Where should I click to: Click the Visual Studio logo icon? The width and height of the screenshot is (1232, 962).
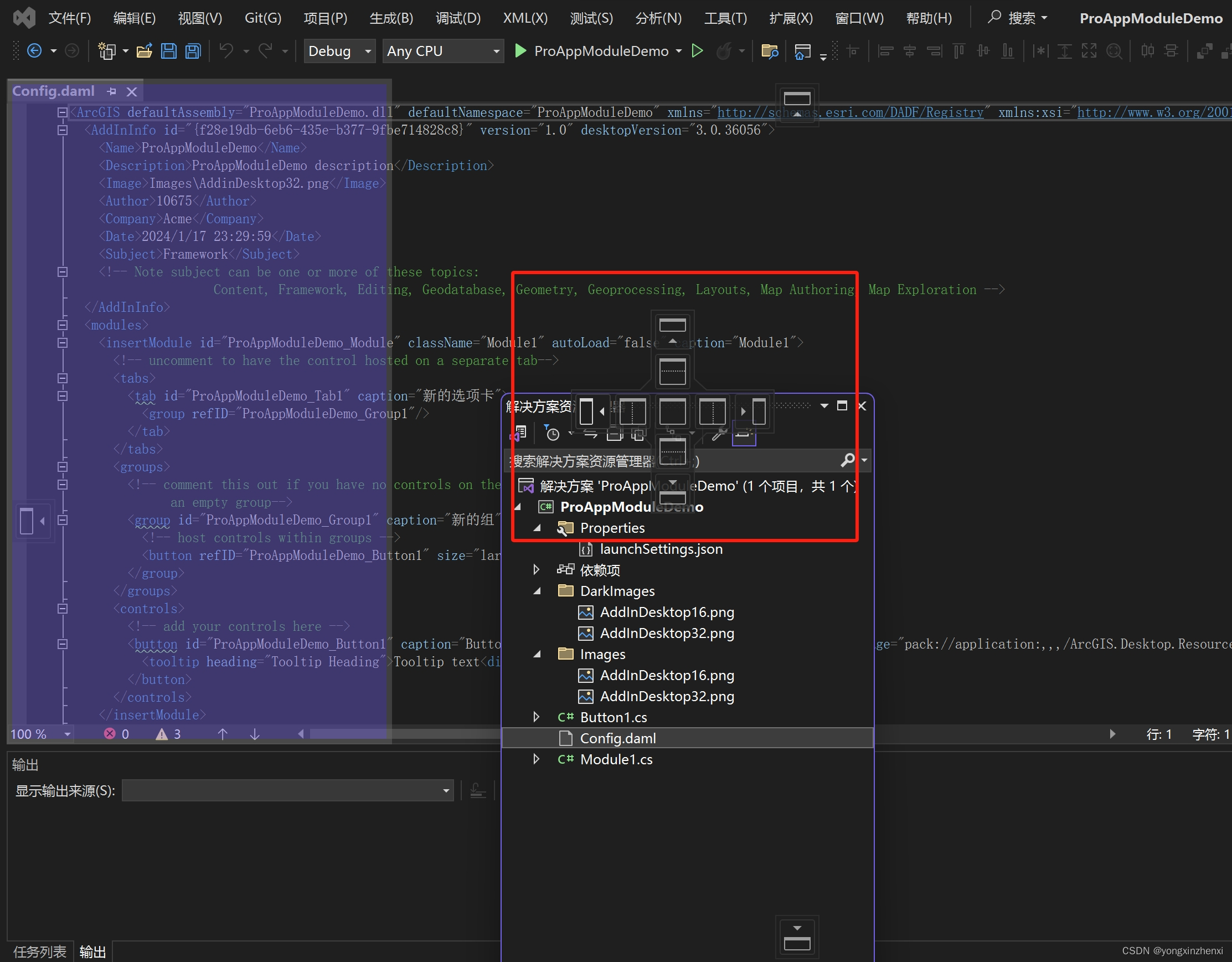pos(24,18)
